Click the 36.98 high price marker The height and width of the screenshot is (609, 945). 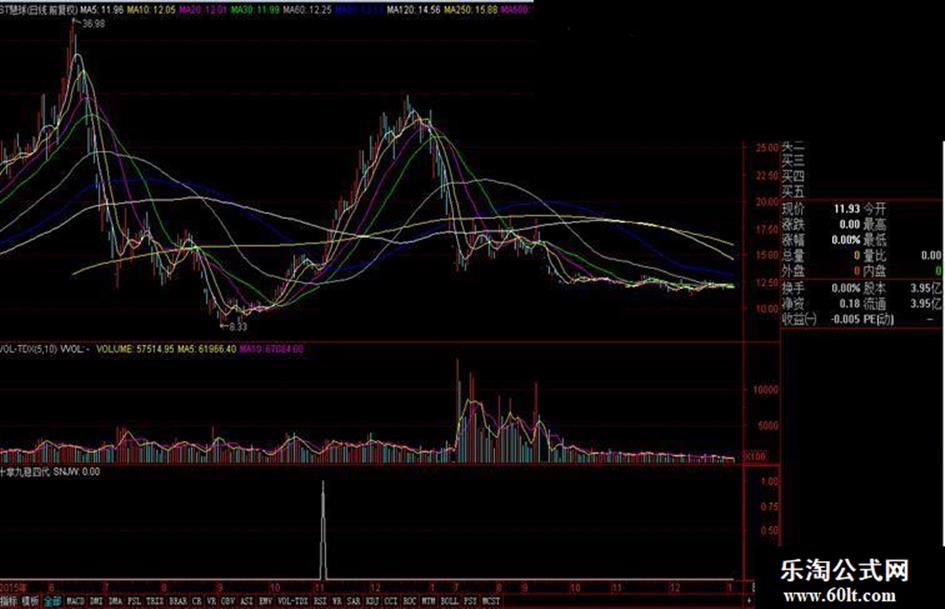point(93,24)
